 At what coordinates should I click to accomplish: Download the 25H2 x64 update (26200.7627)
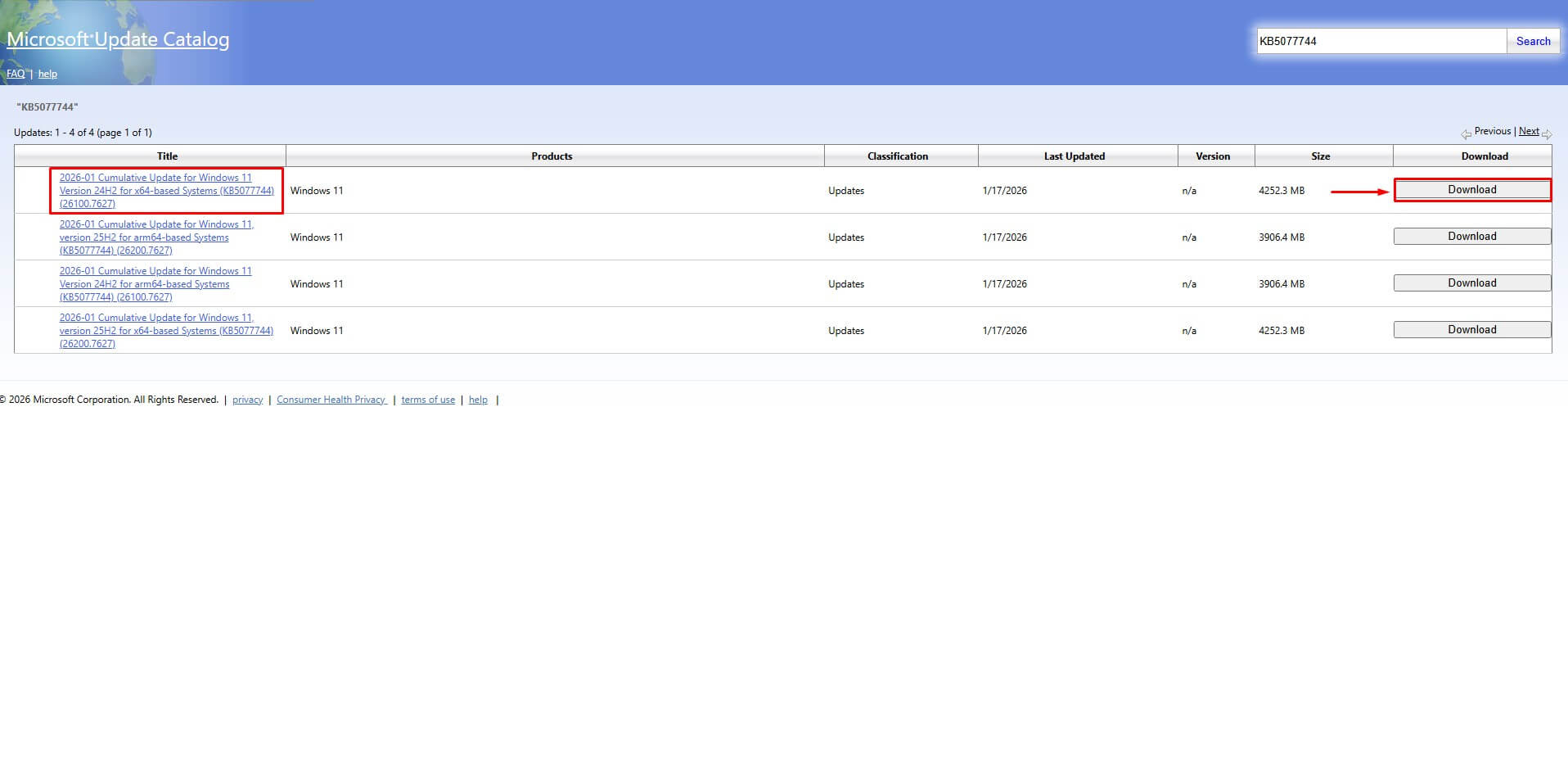(1471, 329)
